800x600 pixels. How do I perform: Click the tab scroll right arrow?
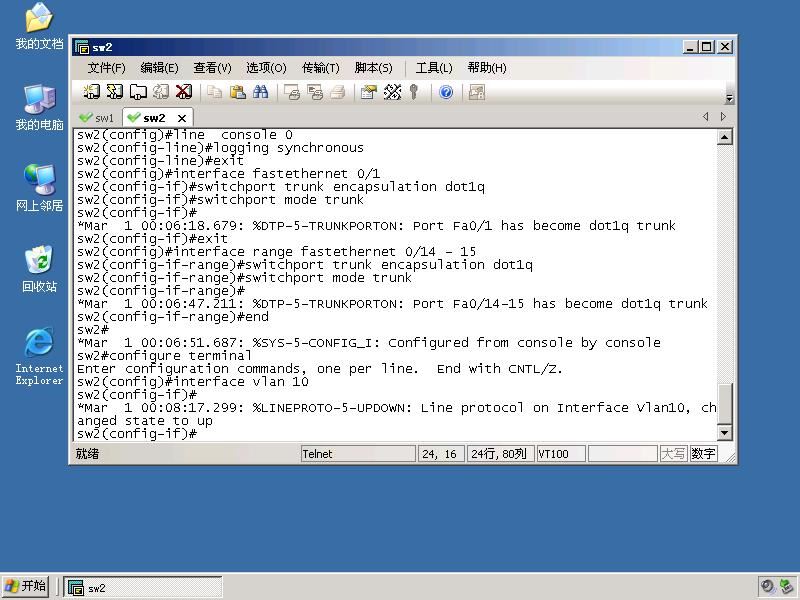(723, 117)
